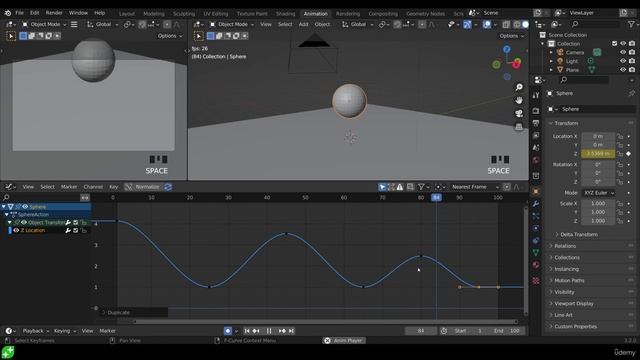640x360 pixels.
Task: Toggle auto normalization refresh icon
Action: coord(168,187)
